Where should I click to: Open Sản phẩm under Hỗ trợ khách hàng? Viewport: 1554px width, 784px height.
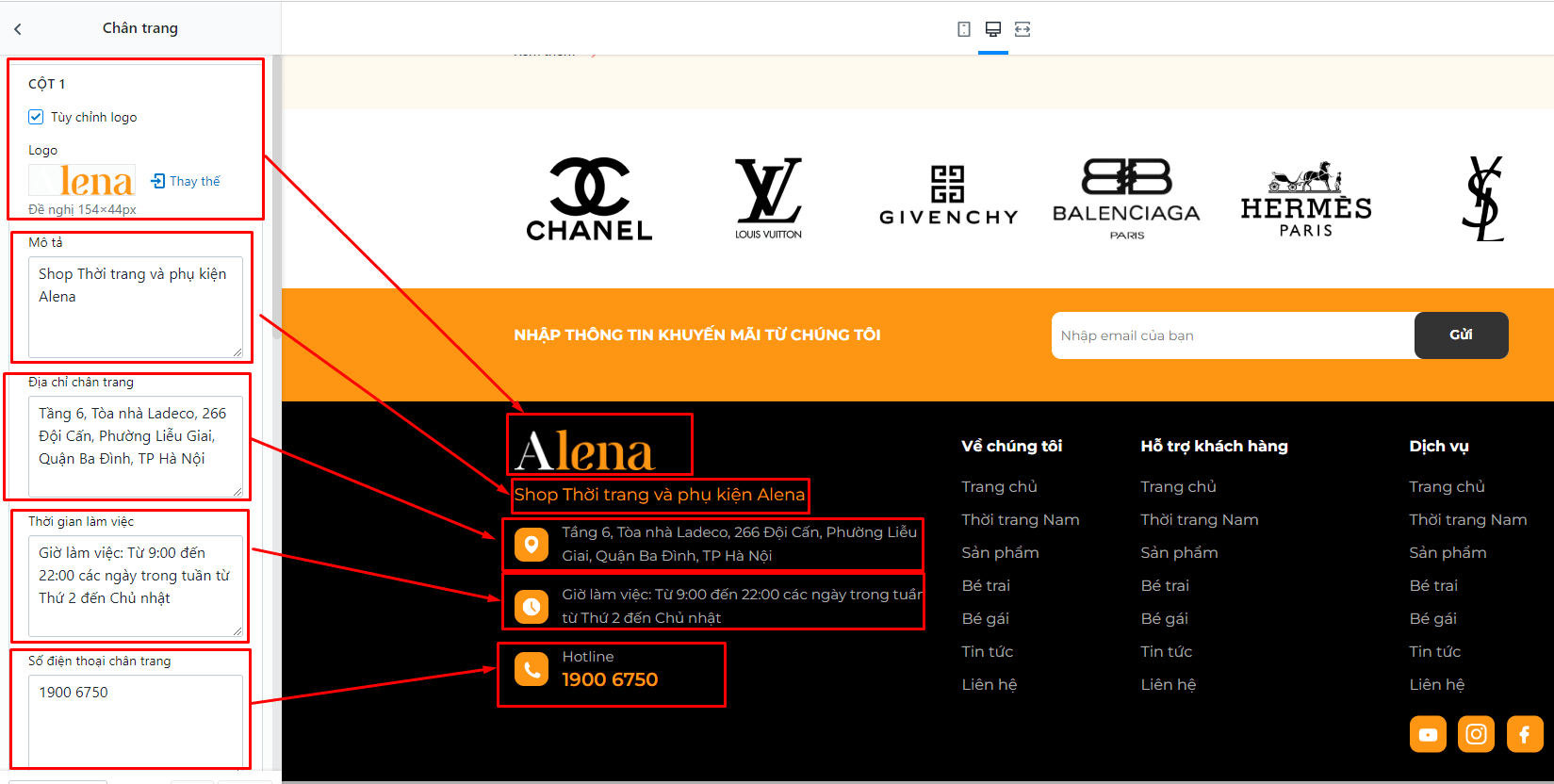click(x=1179, y=552)
